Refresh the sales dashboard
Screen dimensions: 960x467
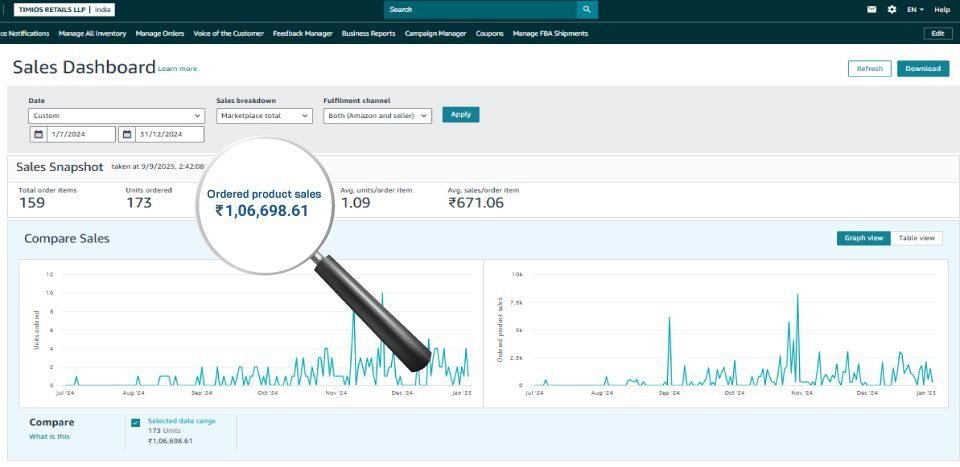(x=869, y=69)
